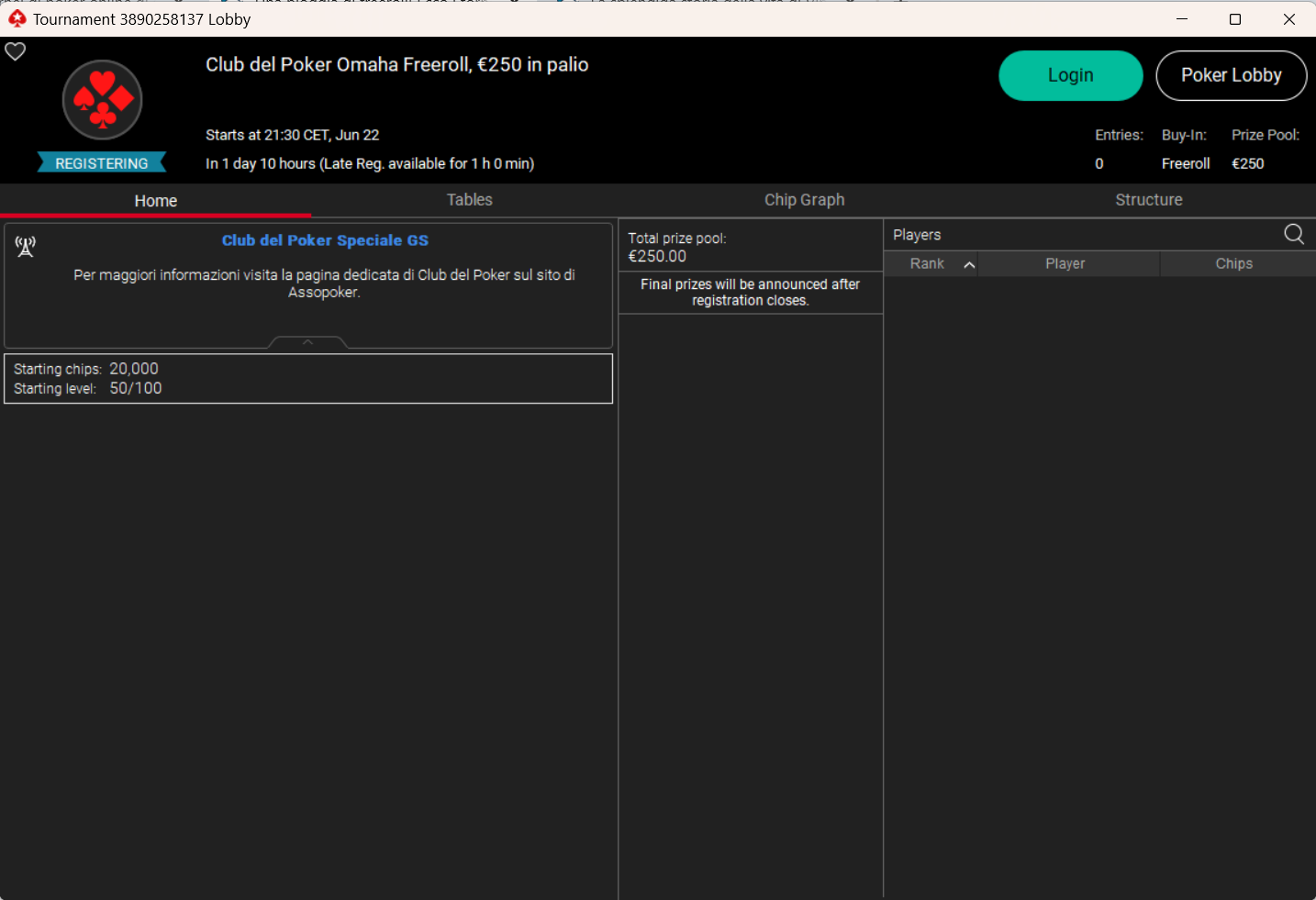This screenshot has width=1316, height=900.
Task: Open the Tables tab
Action: [x=470, y=200]
